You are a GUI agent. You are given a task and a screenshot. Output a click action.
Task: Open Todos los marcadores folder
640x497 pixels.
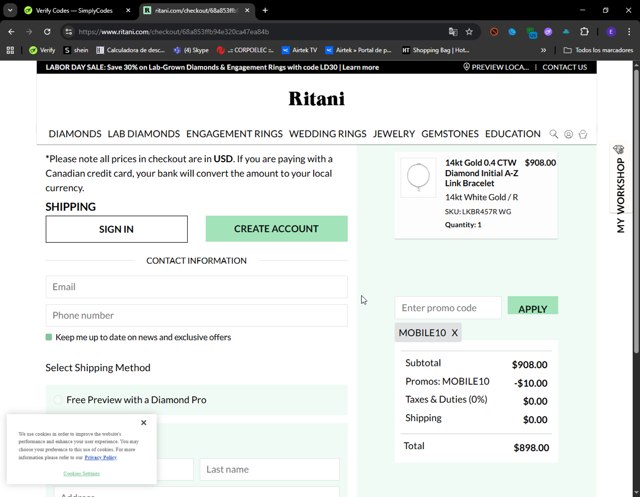pos(598,50)
